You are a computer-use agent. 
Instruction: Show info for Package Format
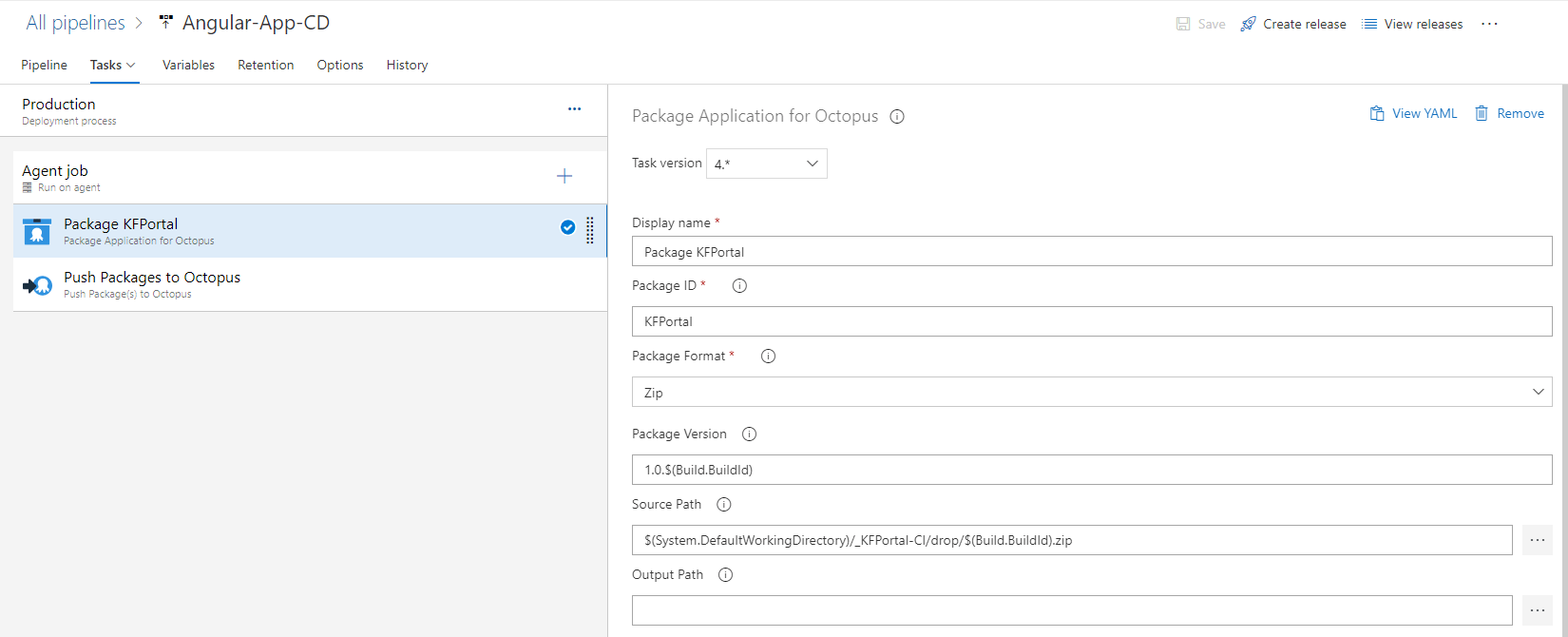point(768,356)
